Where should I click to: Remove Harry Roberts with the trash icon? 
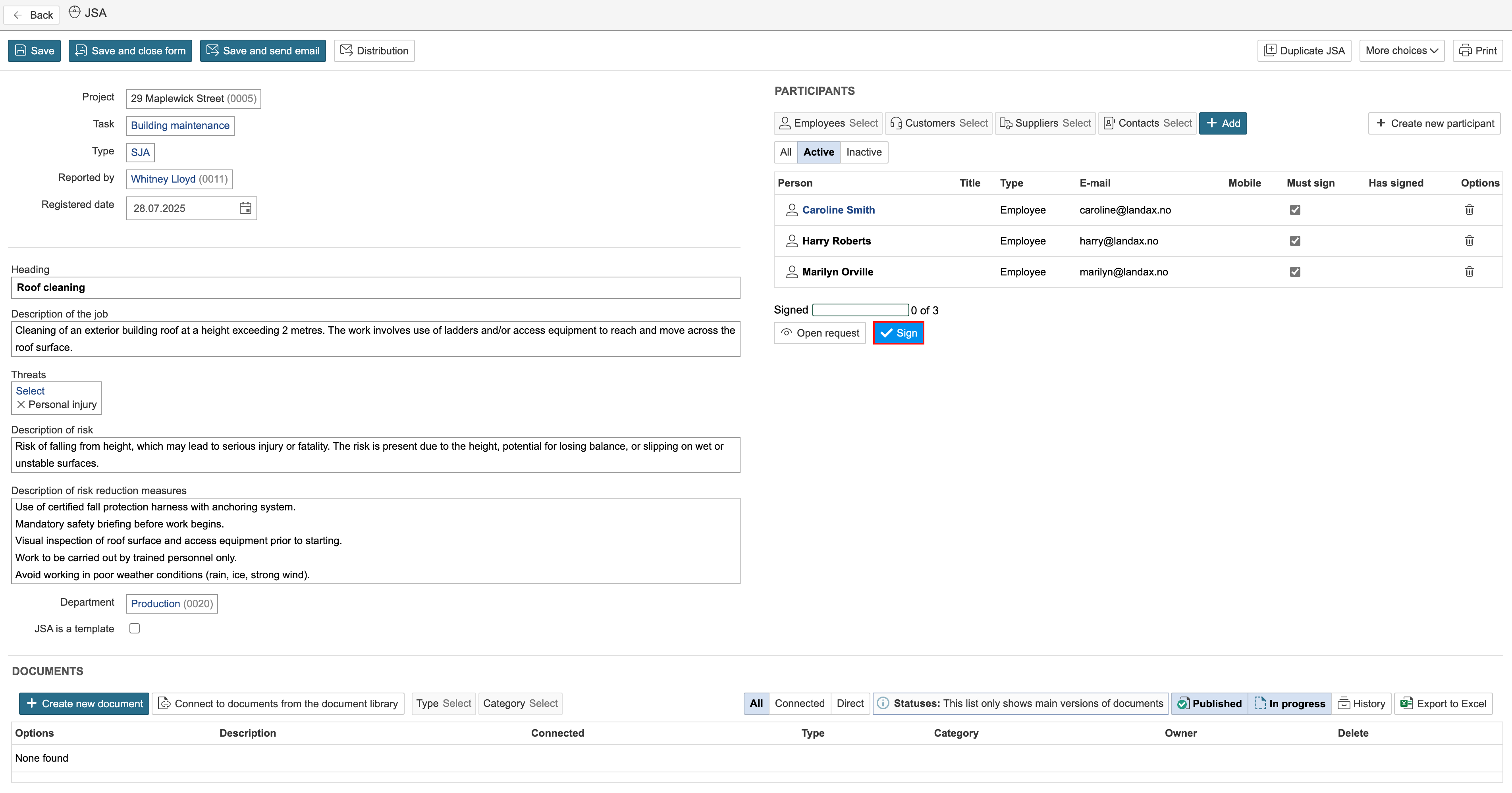point(1469,241)
